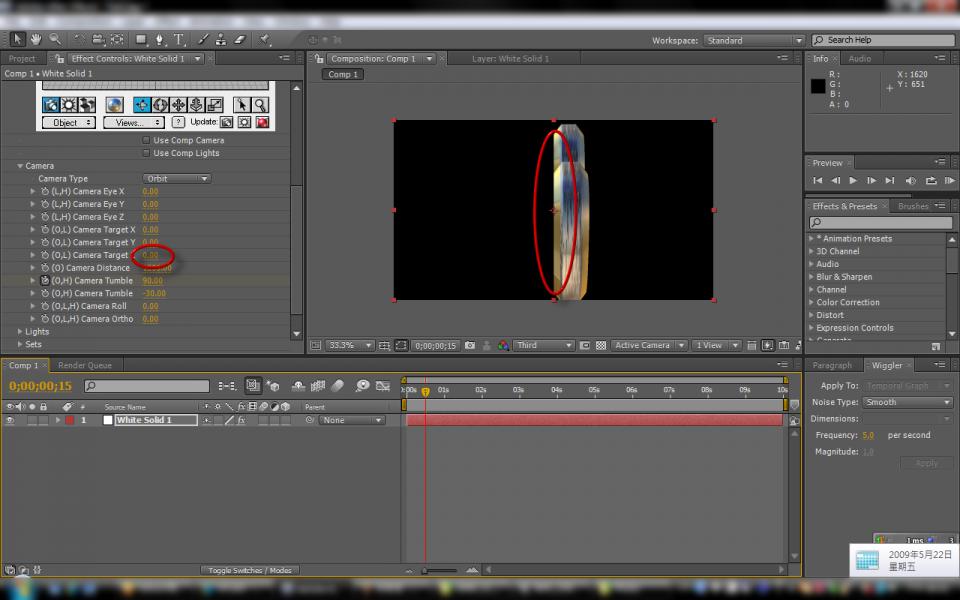960x600 pixels.
Task: Select the Hand tool in toolbar
Action: click(x=36, y=40)
